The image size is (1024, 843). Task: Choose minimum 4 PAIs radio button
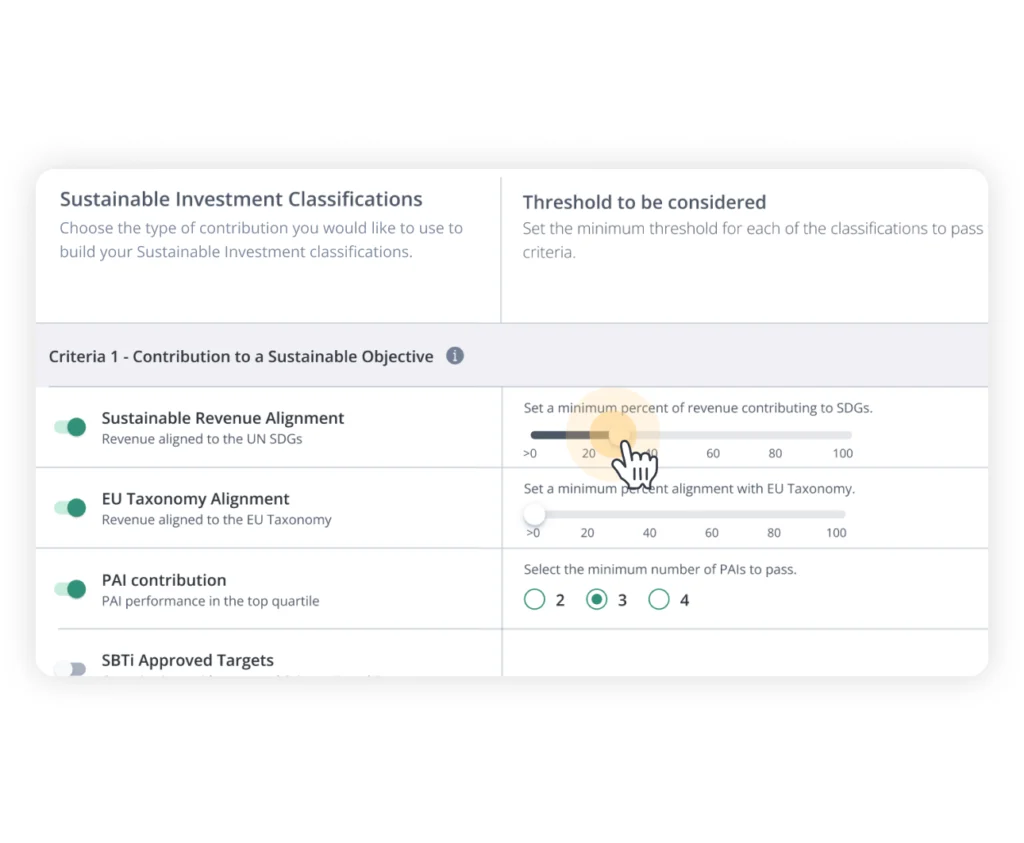tap(659, 600)
